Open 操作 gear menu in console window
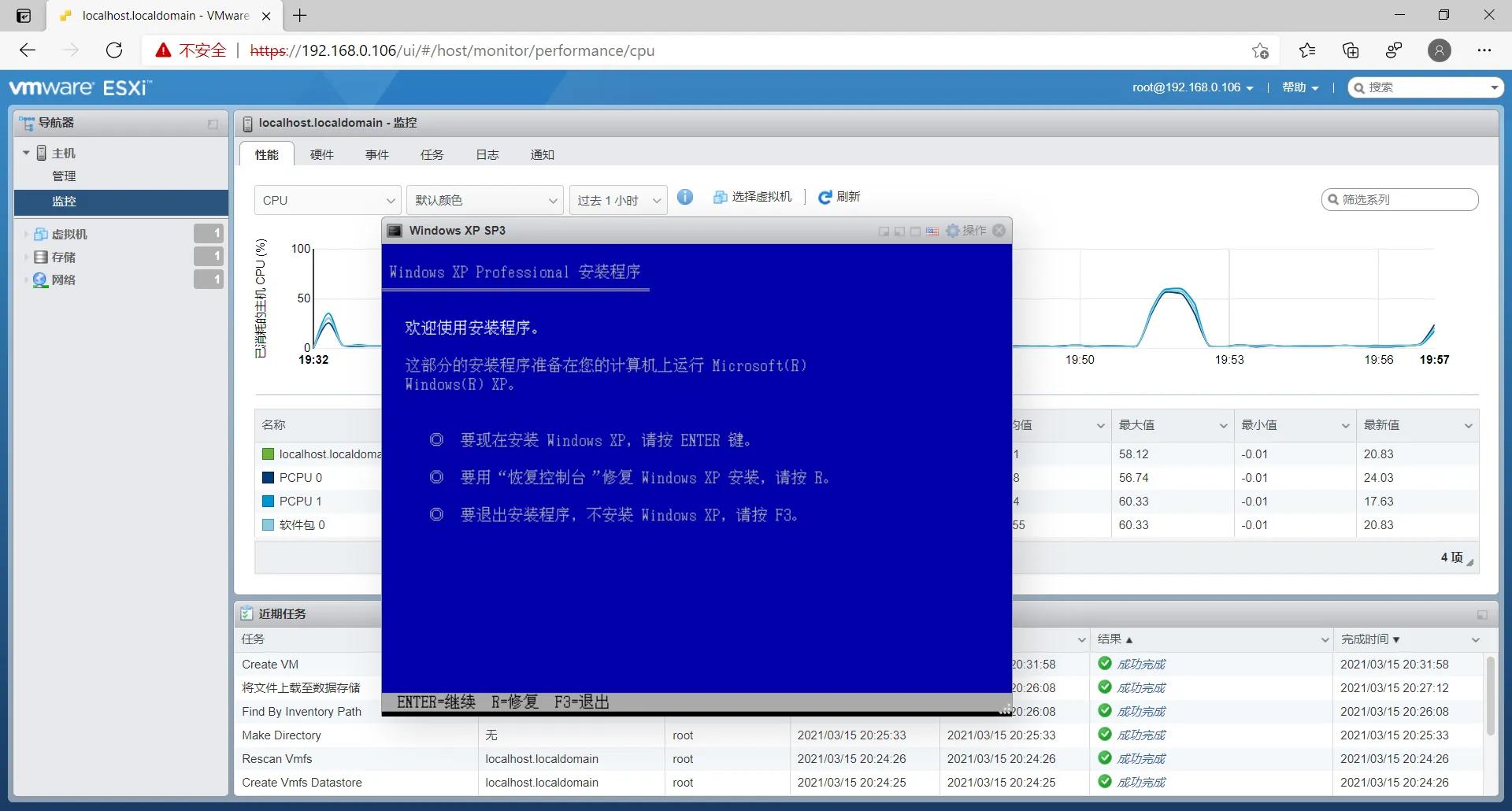1512x811 pixels. pos(965,231)
